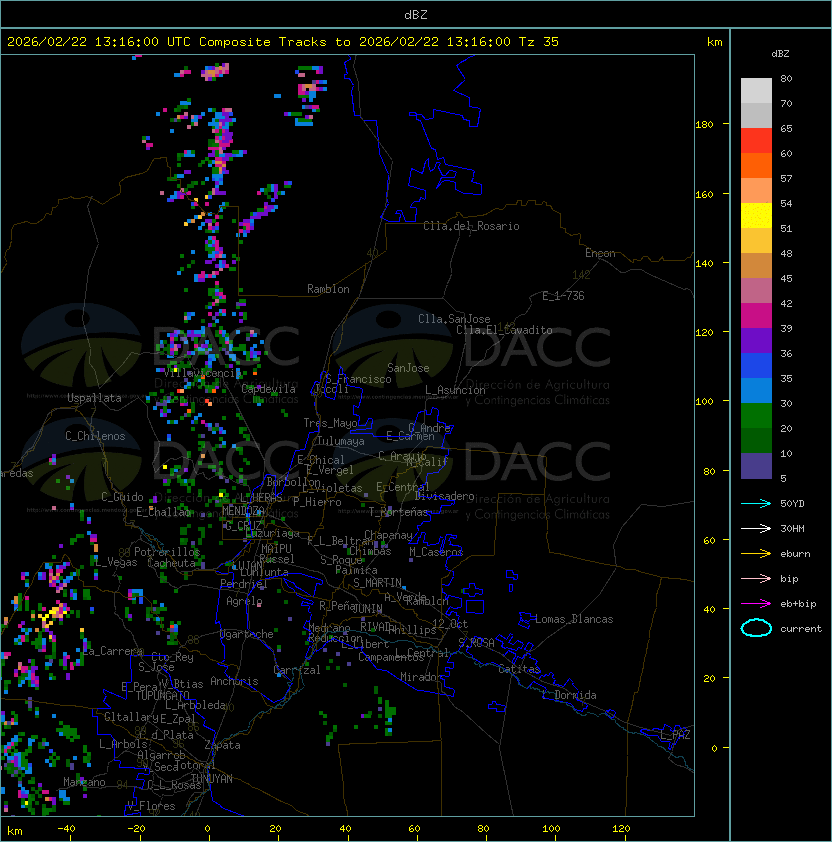The image size is (832, 842).
Task: Click the 'L_Dormida' map label
Action: 569,695
